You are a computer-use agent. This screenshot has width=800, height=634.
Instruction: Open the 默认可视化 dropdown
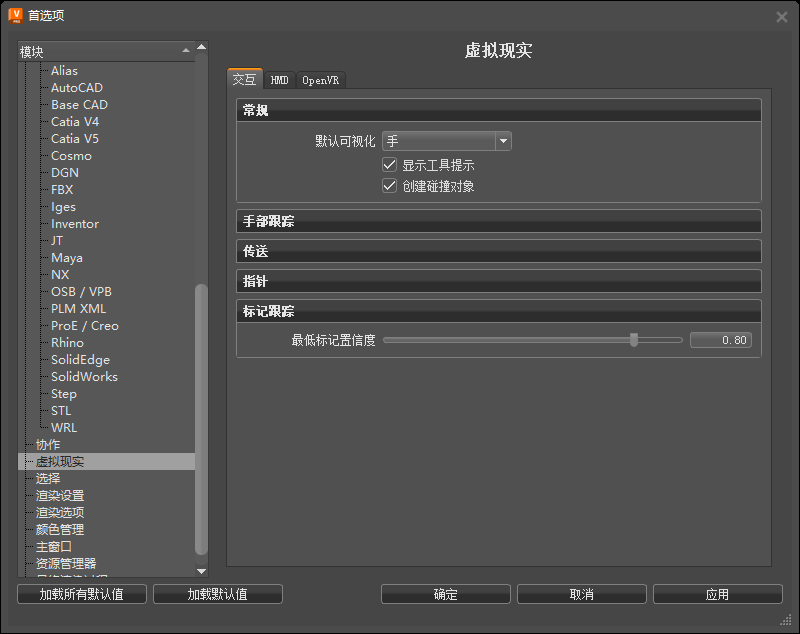[x=446, y=141]
